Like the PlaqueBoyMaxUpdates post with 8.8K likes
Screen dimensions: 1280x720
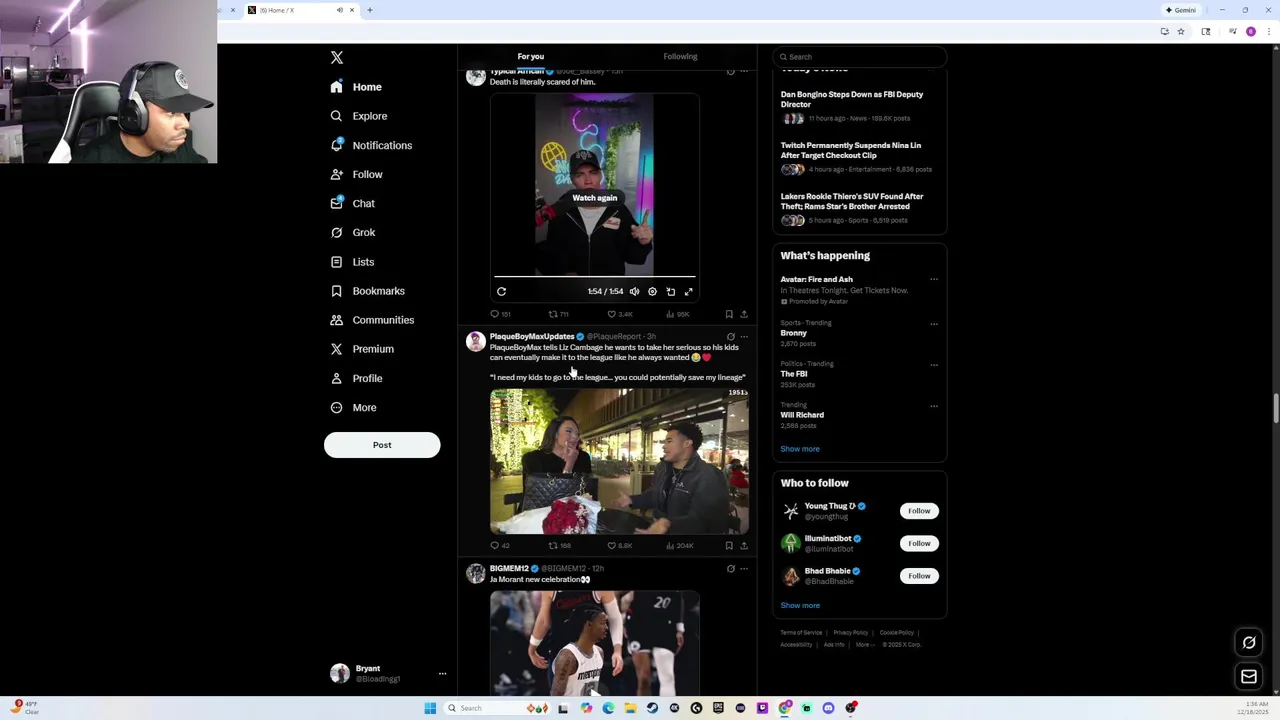(x=620, y=546)
